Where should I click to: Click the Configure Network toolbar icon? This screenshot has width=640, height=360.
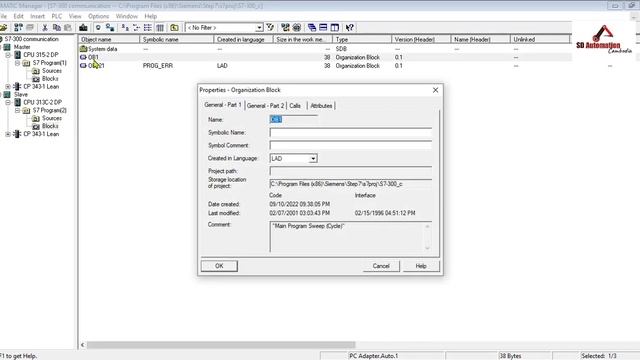click(285, 27)
